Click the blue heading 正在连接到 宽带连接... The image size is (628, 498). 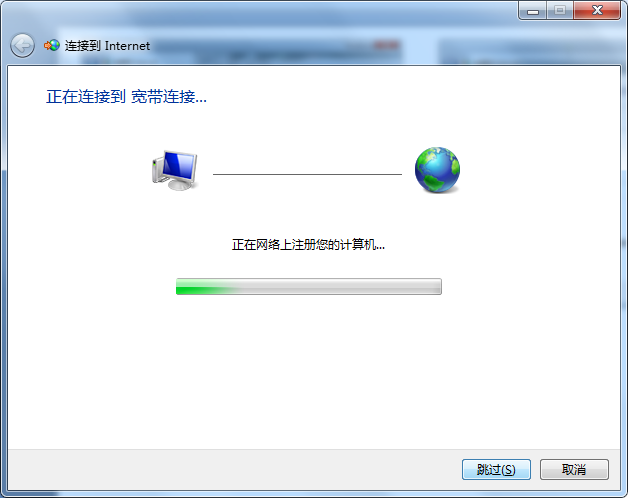126,97
